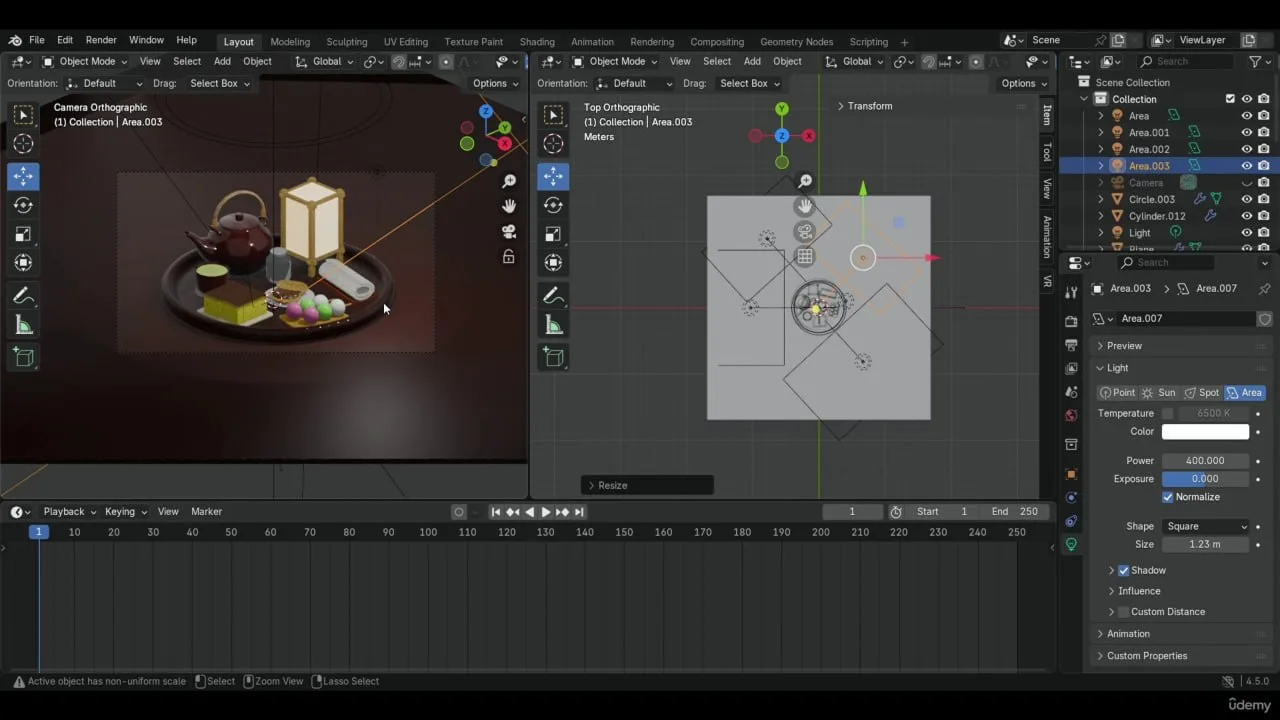Play the animation forward

(x=545, y=512)
